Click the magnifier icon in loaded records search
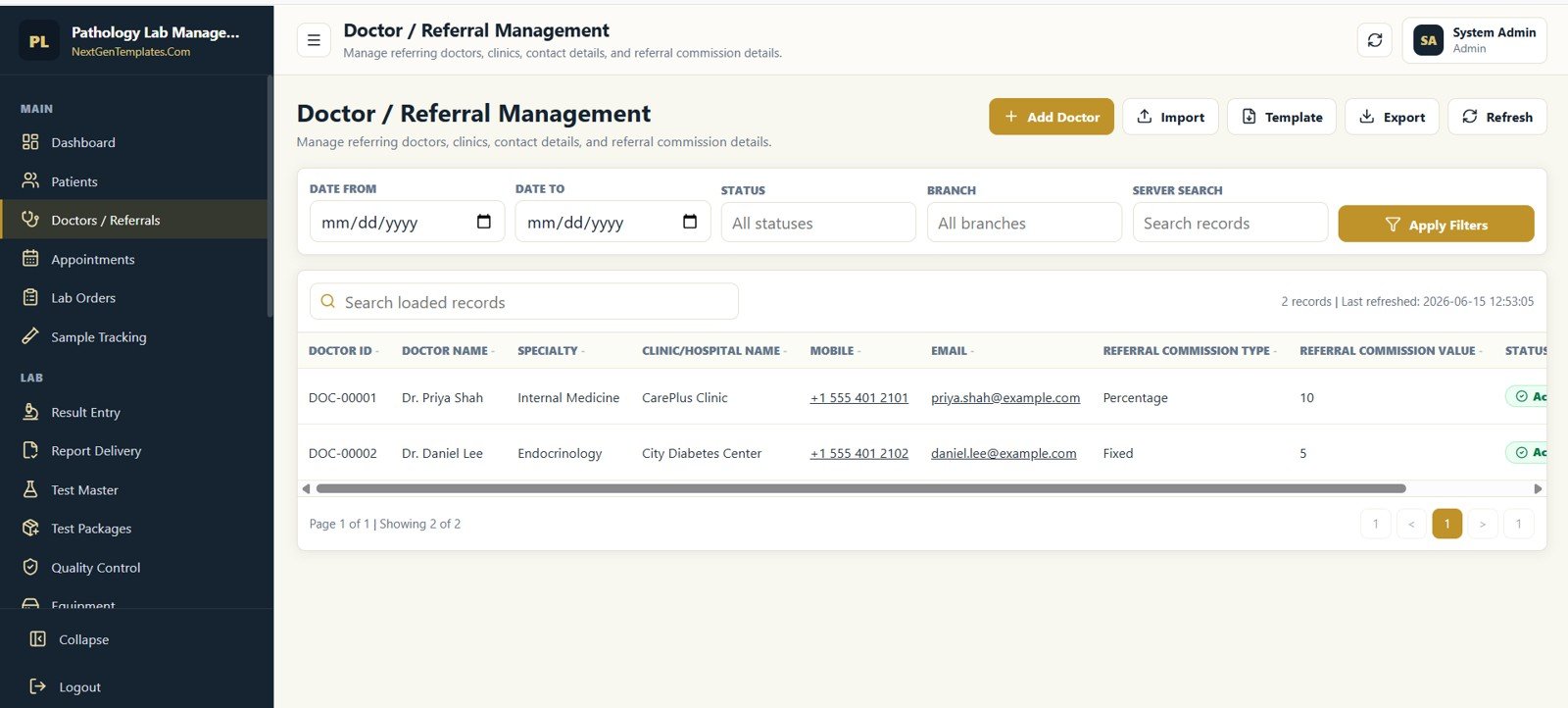Image resolution: width=1568 pixels, height=708 pixels. tap(327, 302)
